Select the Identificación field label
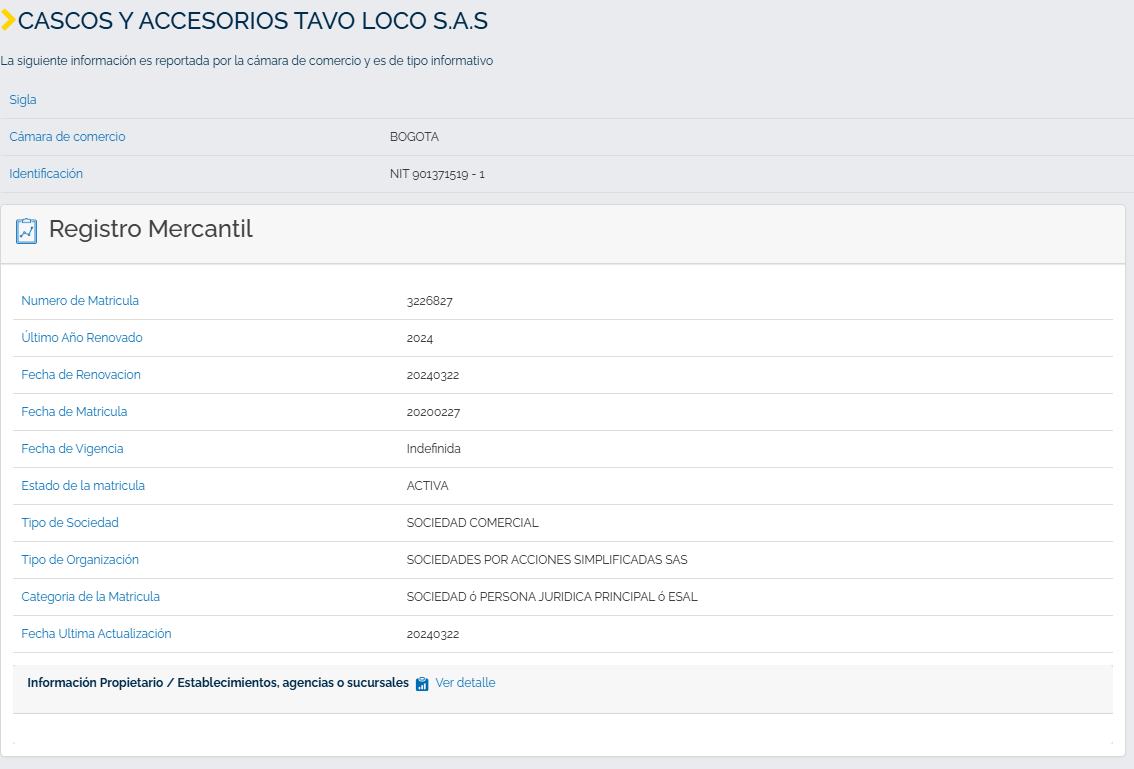This screenshot has width=1134, height=769. pos(46,174)
